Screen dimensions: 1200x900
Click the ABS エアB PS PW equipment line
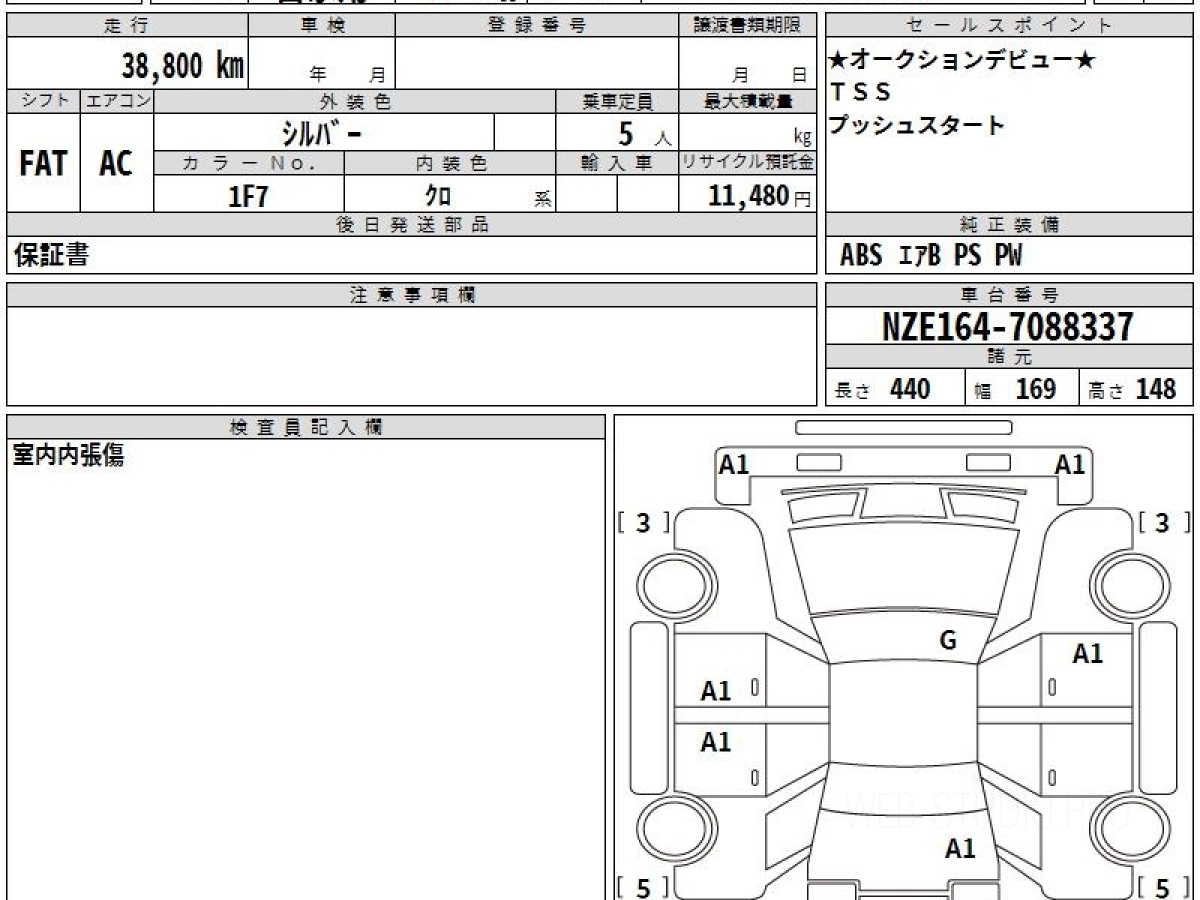click(931, 256)
